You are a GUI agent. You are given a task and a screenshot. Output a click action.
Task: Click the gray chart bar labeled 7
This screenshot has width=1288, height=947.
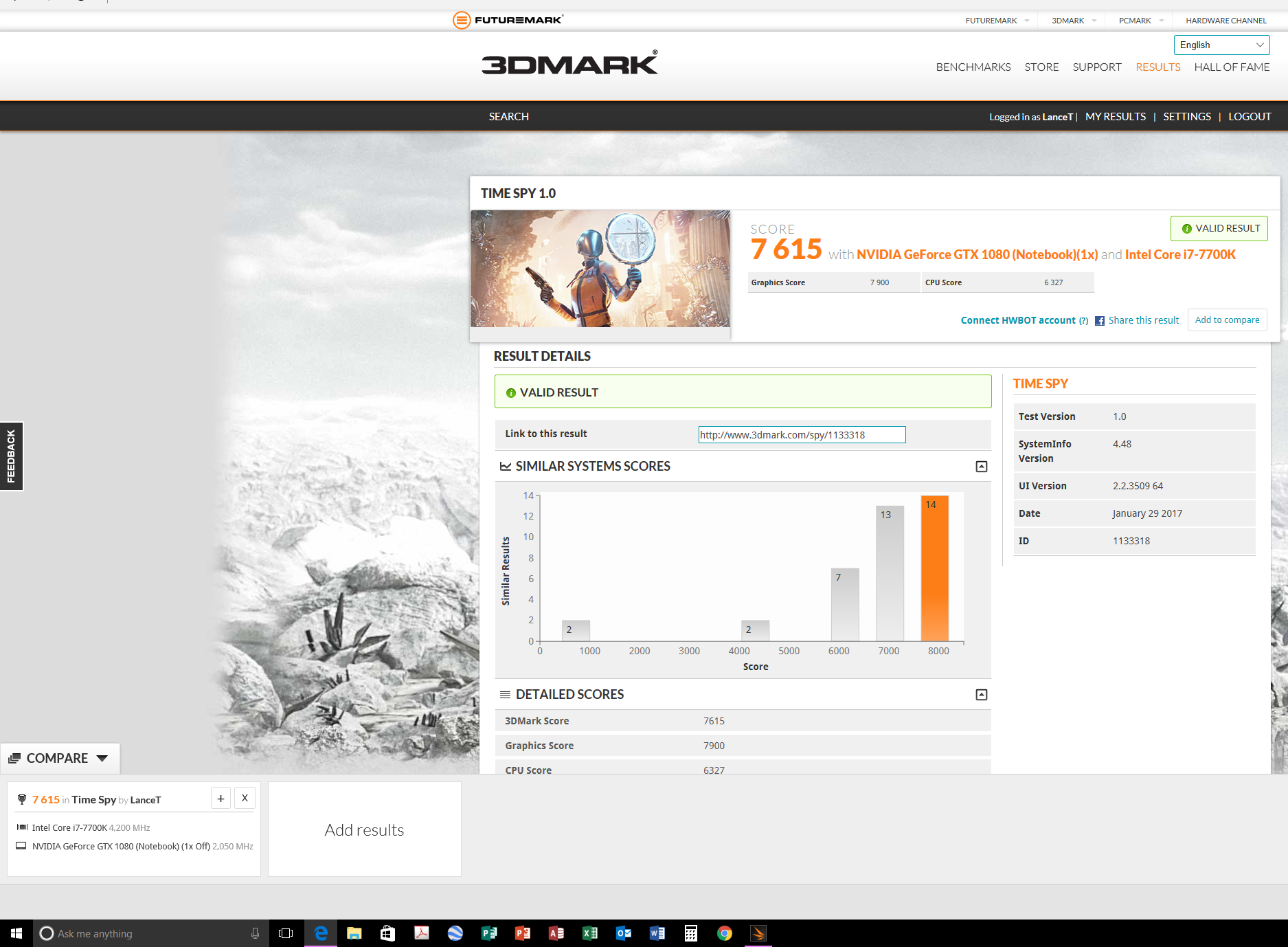click(x=845, y=605)
